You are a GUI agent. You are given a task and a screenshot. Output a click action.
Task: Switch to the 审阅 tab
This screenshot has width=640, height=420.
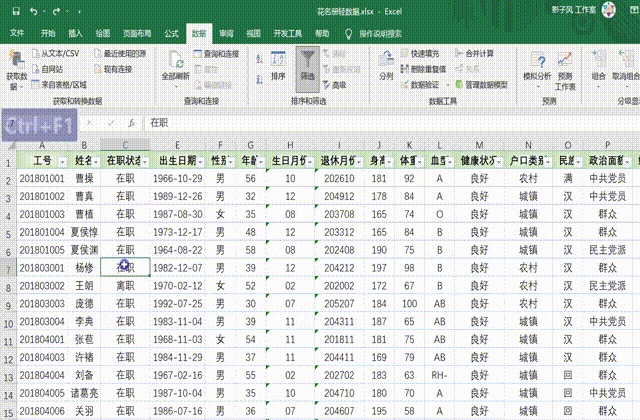tap(226, 33)
